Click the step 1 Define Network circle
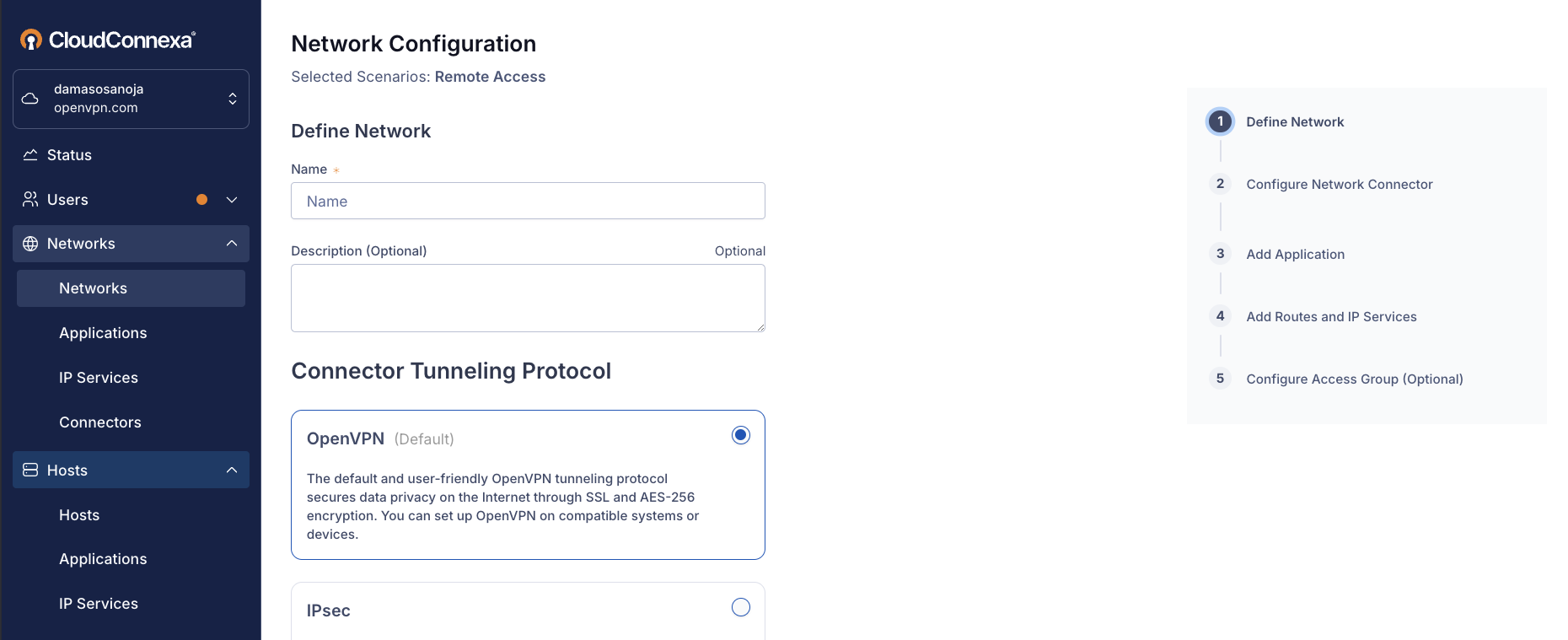The width and height of the screenshot is (1568, 640). tap(1220, 121)
